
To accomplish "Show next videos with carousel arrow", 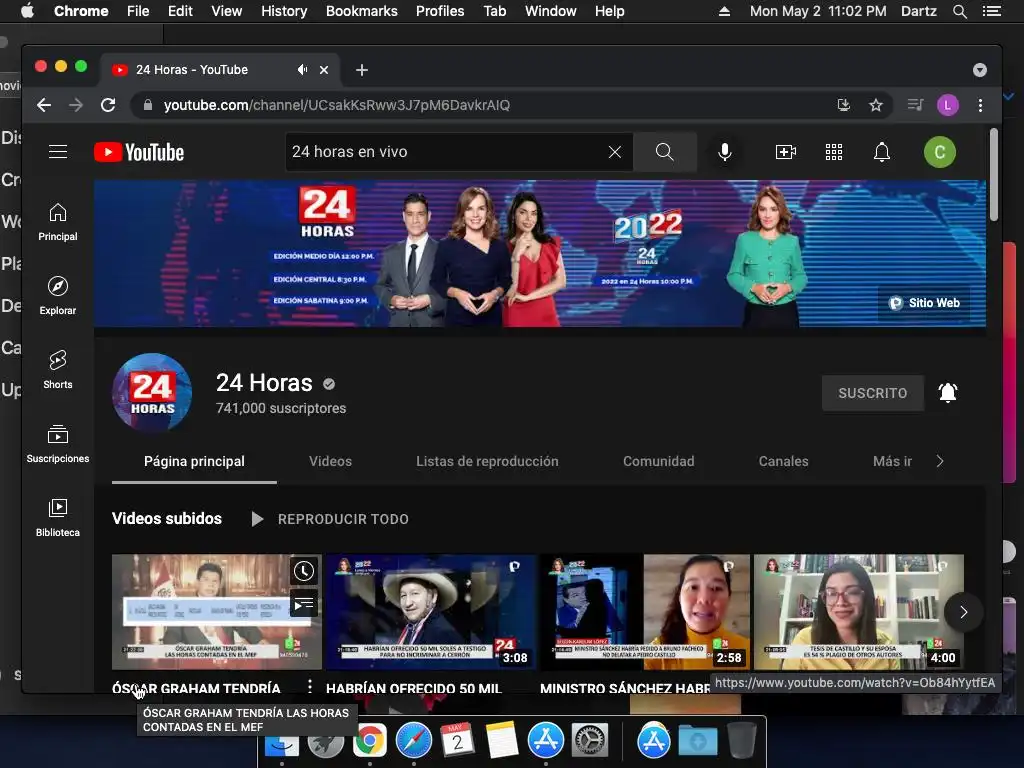I will click(x=963, y=612).
